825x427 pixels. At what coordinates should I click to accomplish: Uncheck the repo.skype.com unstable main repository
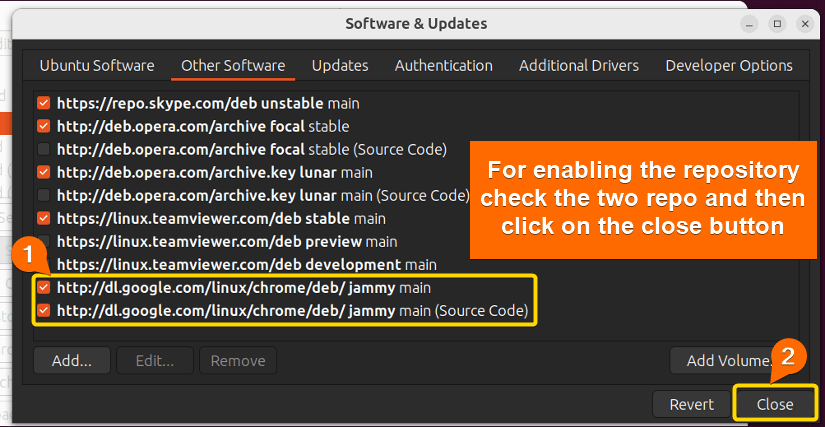(44, 103)
